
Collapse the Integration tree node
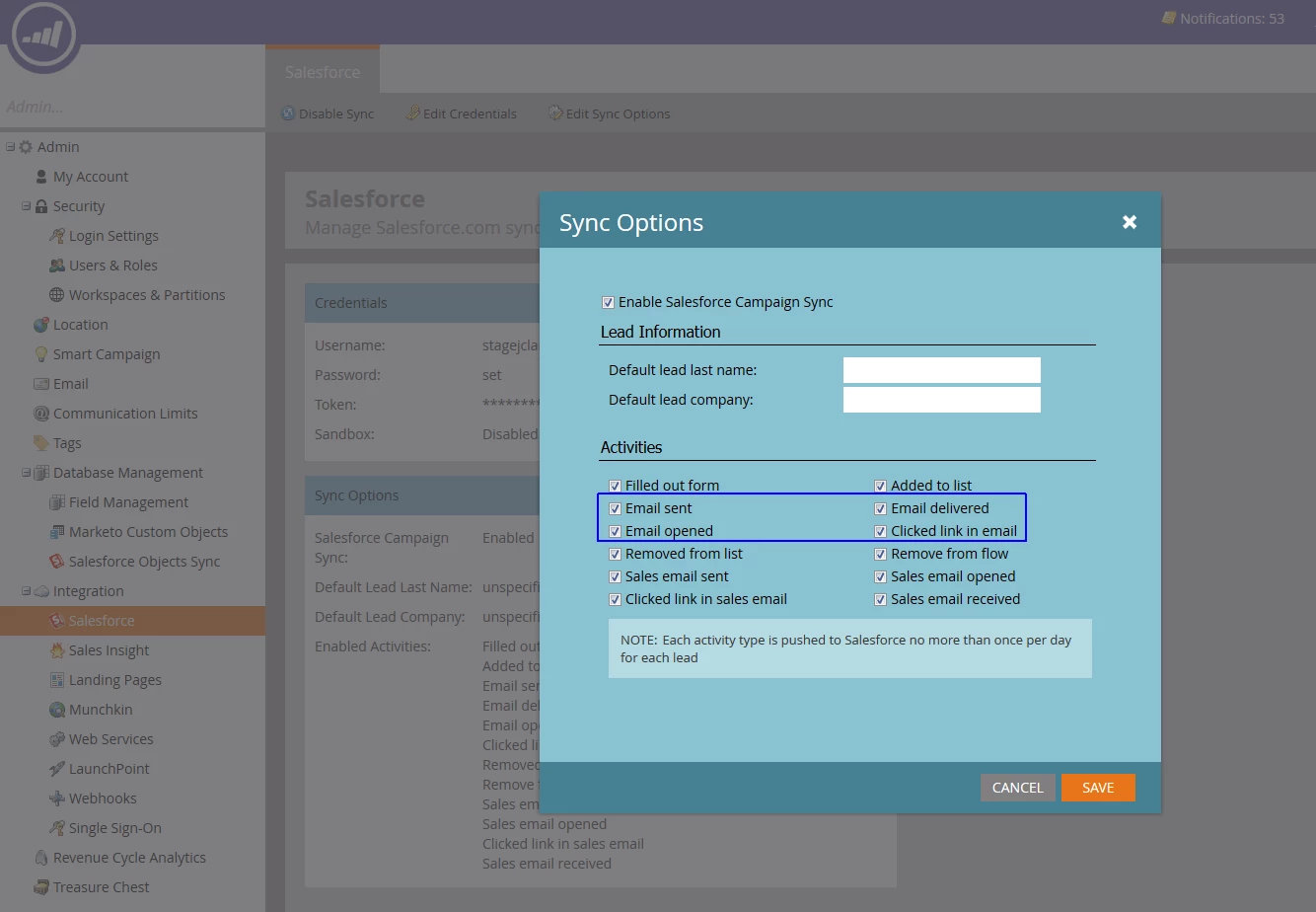click(x=26, y=591)
